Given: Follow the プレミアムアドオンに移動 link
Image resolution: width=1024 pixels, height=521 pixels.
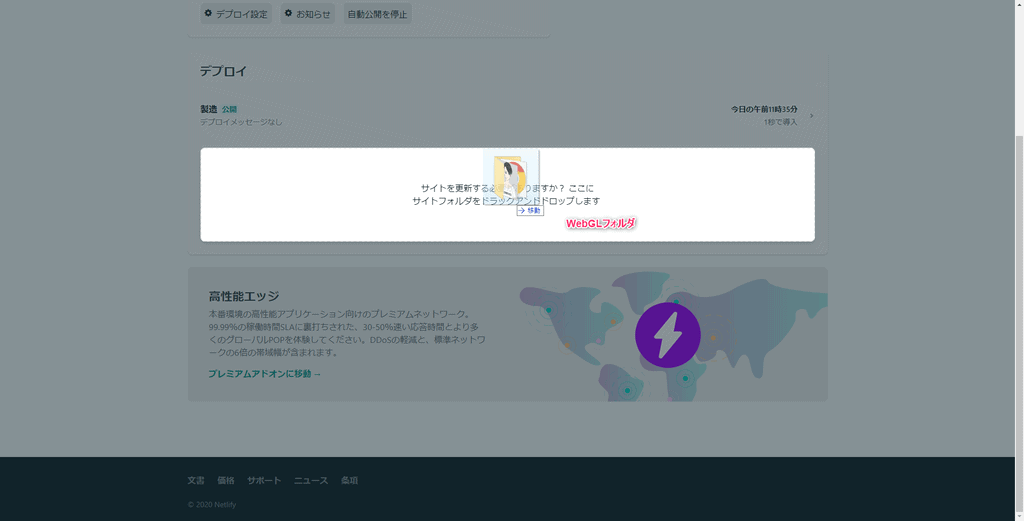Looking at the screenshot, I should click(x=264, y=374).
